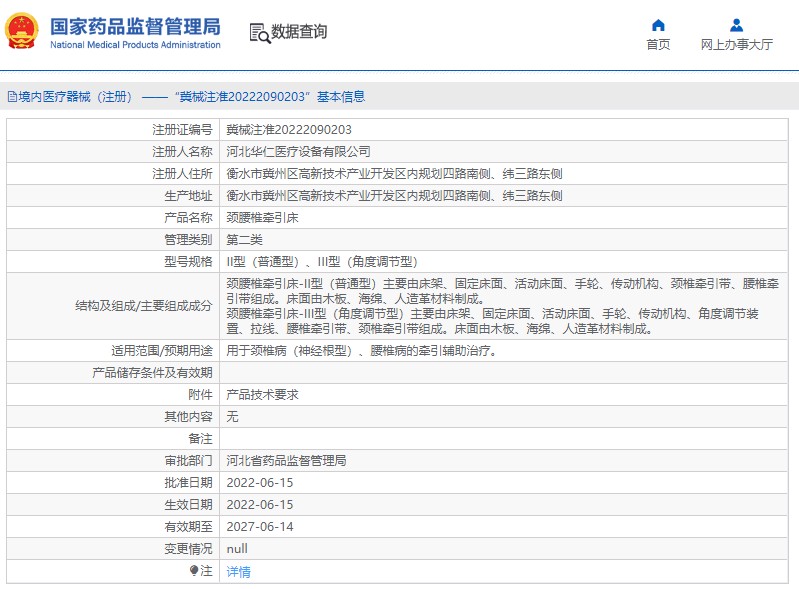Click the document icon before 境内医疗器械
799x589 pixels.
click(x=12, y=97)
